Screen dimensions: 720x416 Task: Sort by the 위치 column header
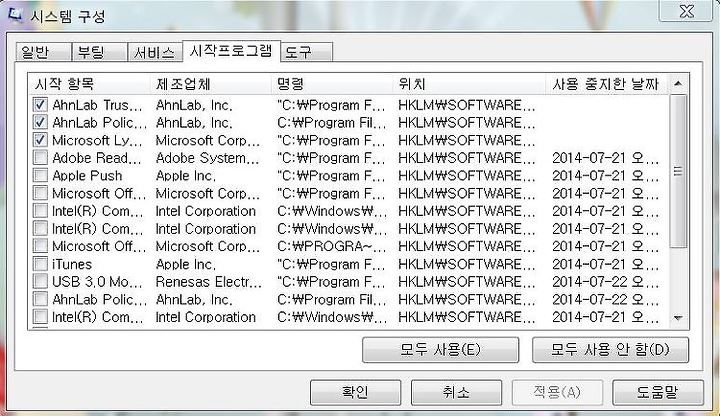pyautogui.click(x=469, y=84)
